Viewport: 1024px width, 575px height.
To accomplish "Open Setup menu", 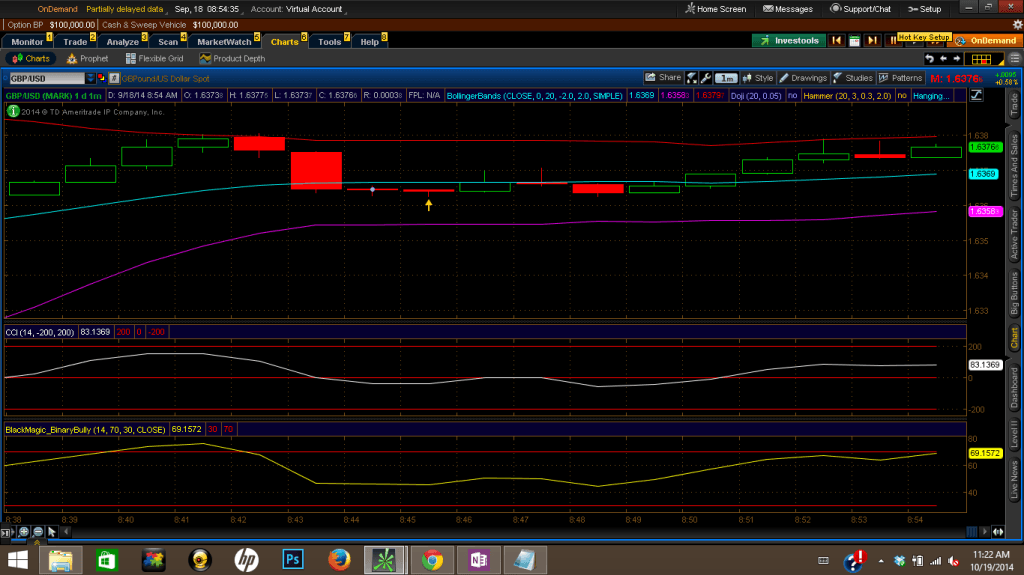I will point(924,9).
